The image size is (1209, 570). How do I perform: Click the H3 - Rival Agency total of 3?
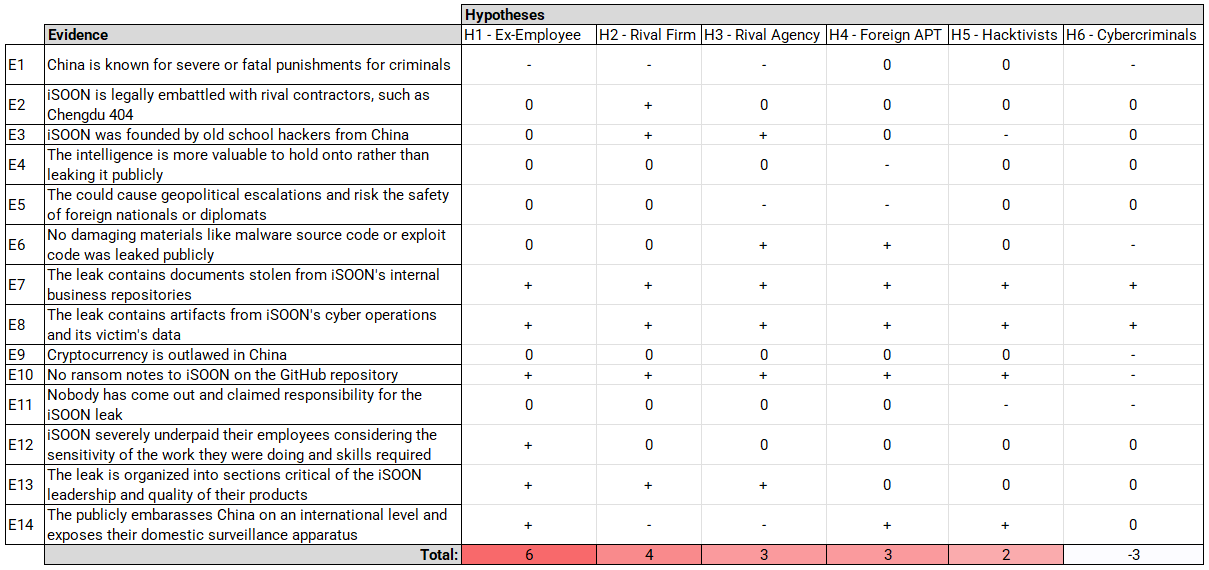tap(764, 555)
